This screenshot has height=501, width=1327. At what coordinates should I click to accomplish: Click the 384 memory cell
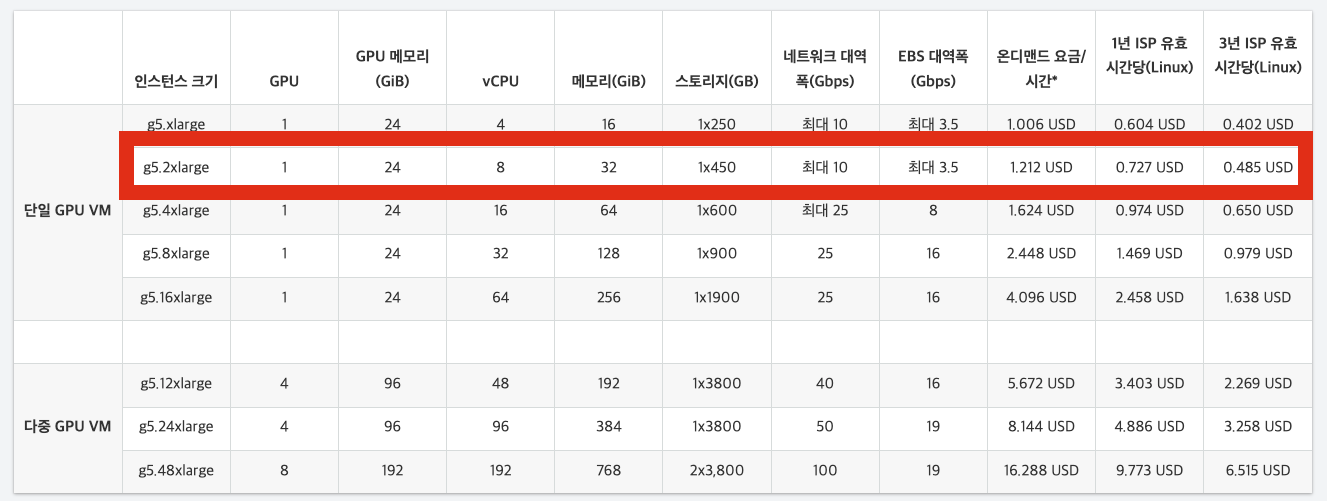[x=609, y=426]
